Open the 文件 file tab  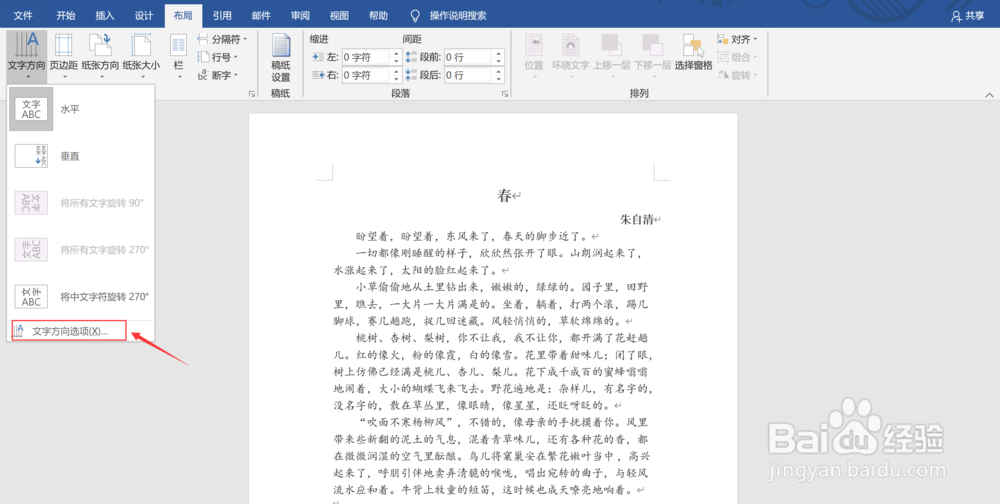[x=23, y=15]
